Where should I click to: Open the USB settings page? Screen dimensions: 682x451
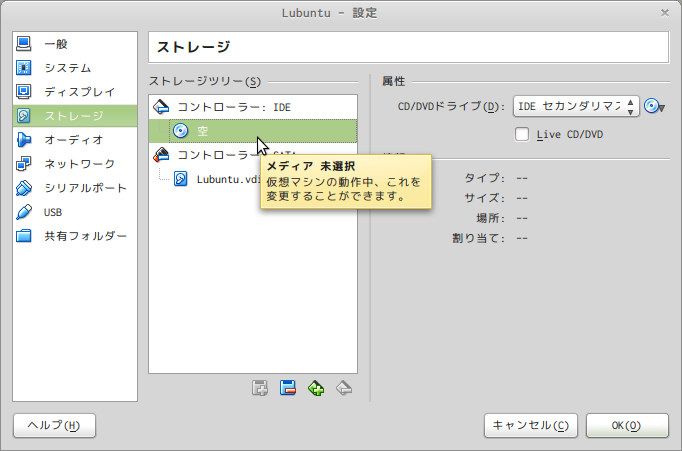[75, 212]
